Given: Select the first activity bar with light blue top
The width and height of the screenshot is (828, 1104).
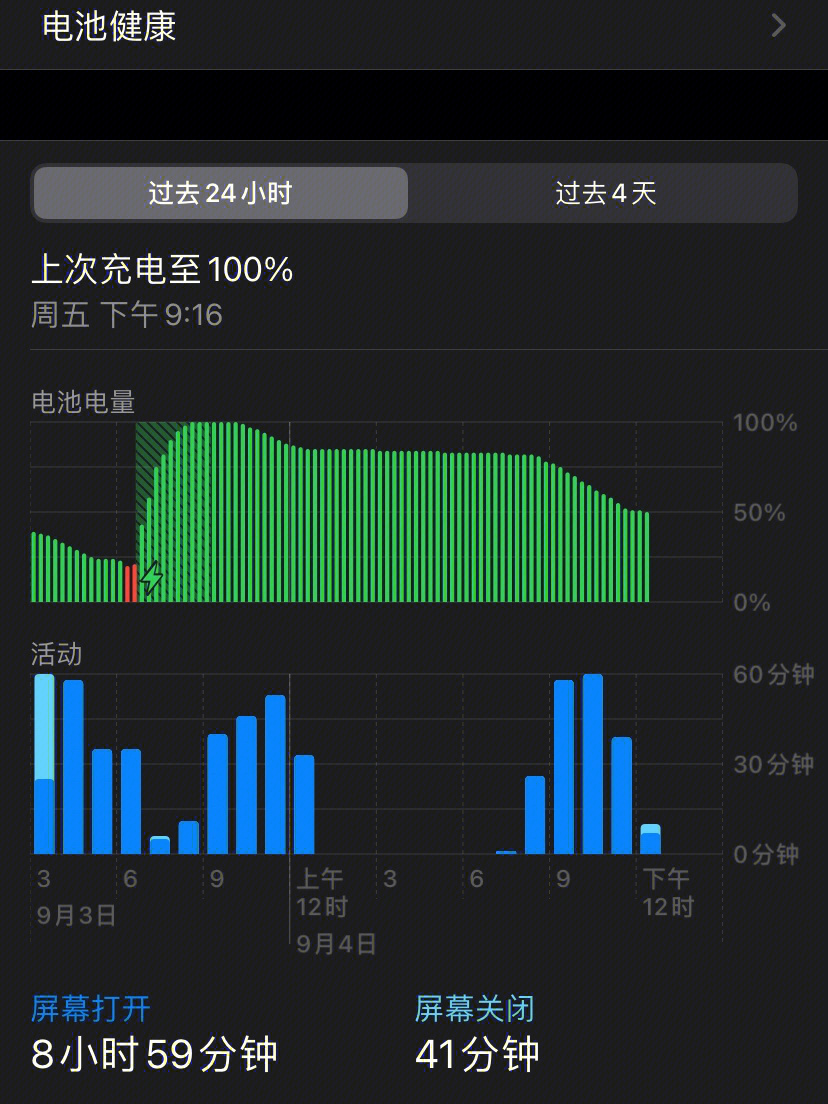Looking at the screenshot, I should click(x=44, y=764).
